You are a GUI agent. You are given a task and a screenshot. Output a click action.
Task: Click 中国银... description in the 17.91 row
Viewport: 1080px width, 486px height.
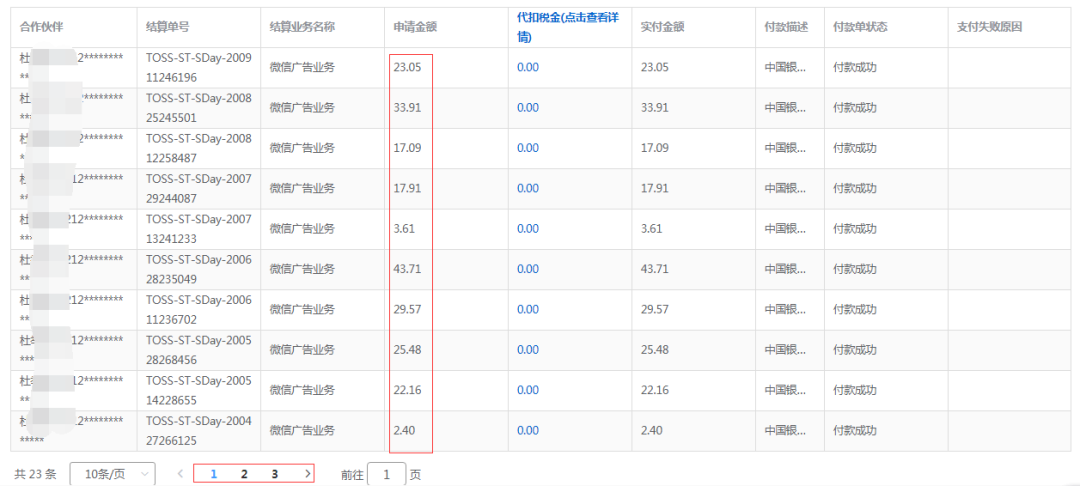[785, 188]
